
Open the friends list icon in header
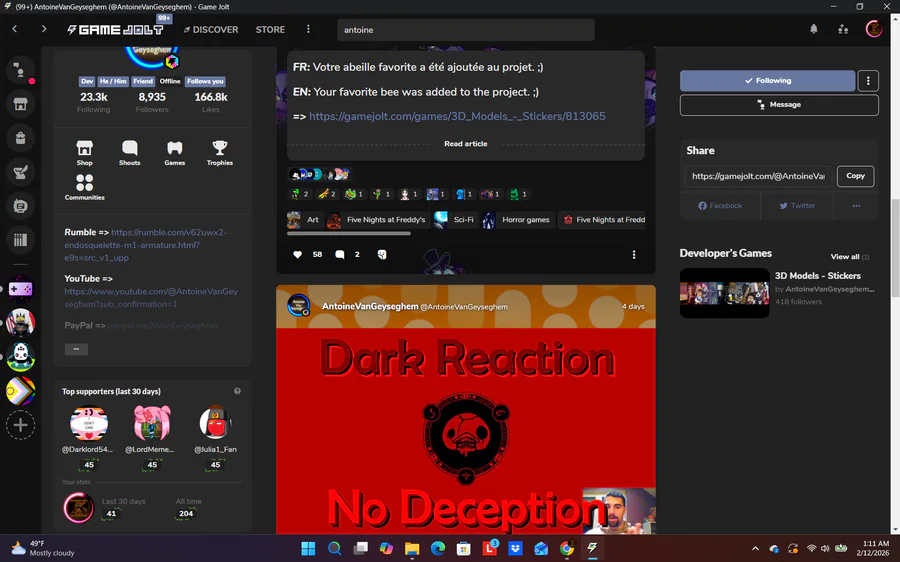click(843, 29)
